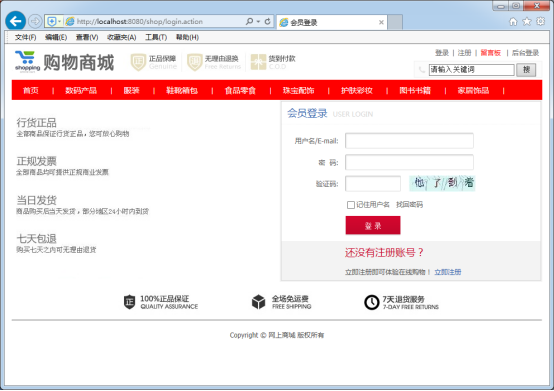Click the 还没有注册账号？ text
Image resolution: width=554 pixels, height=391 pixels.
(x=384, y=253)
